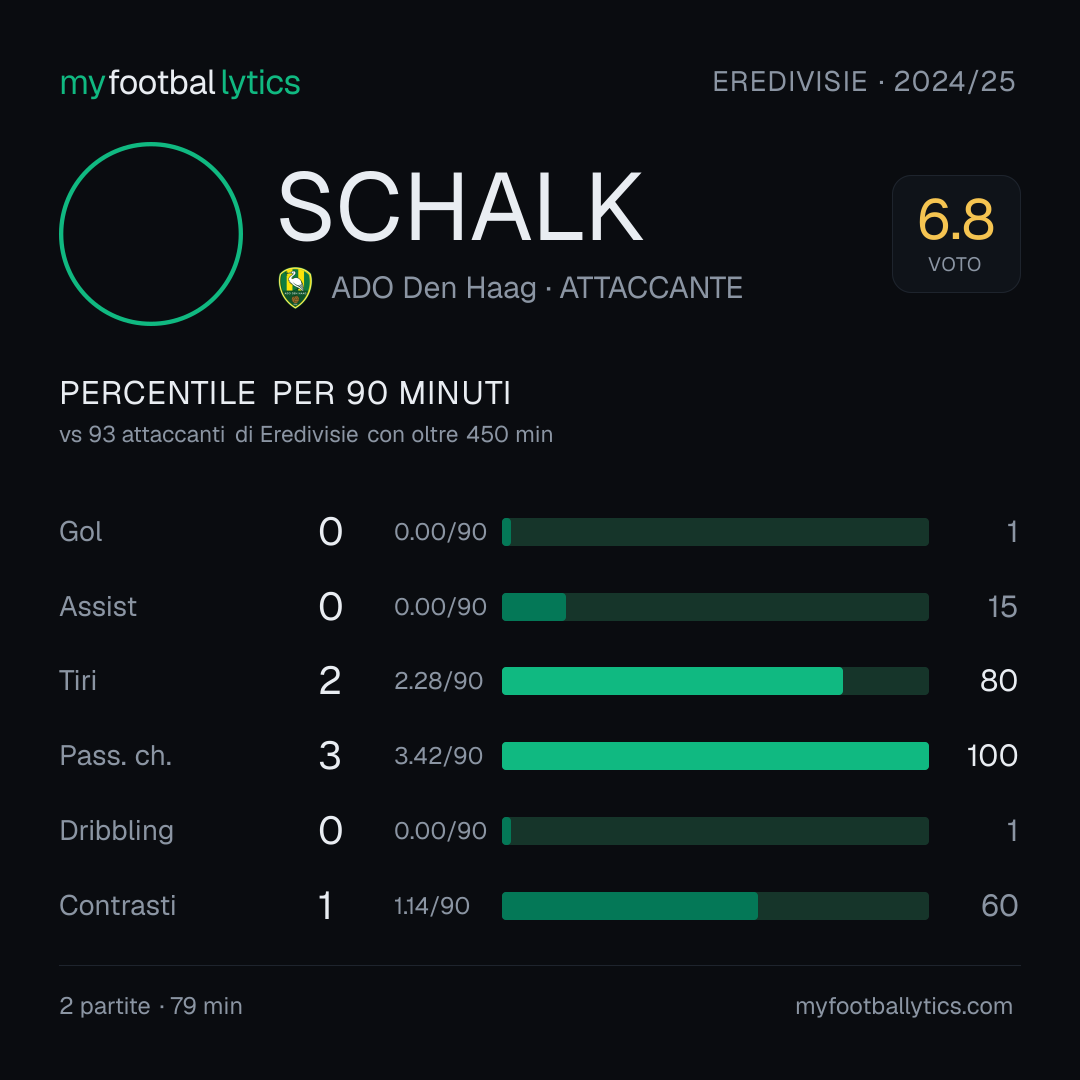This screenshot has width=1080, height=1080.
Task: Click the 2 partite · 79 min text
Action: (x=151, y=1006)
